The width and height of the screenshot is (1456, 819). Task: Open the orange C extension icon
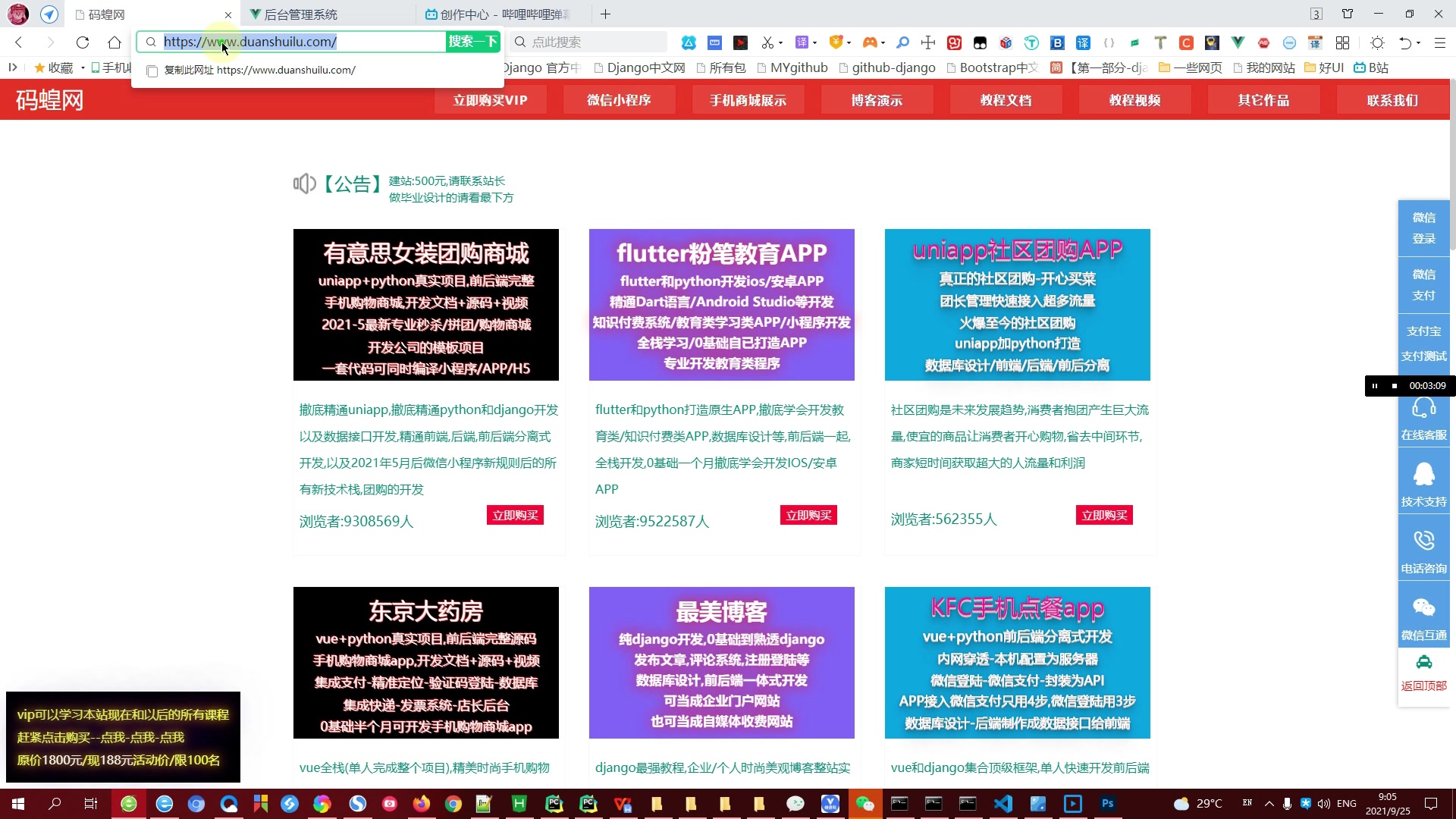point(1187,42)
